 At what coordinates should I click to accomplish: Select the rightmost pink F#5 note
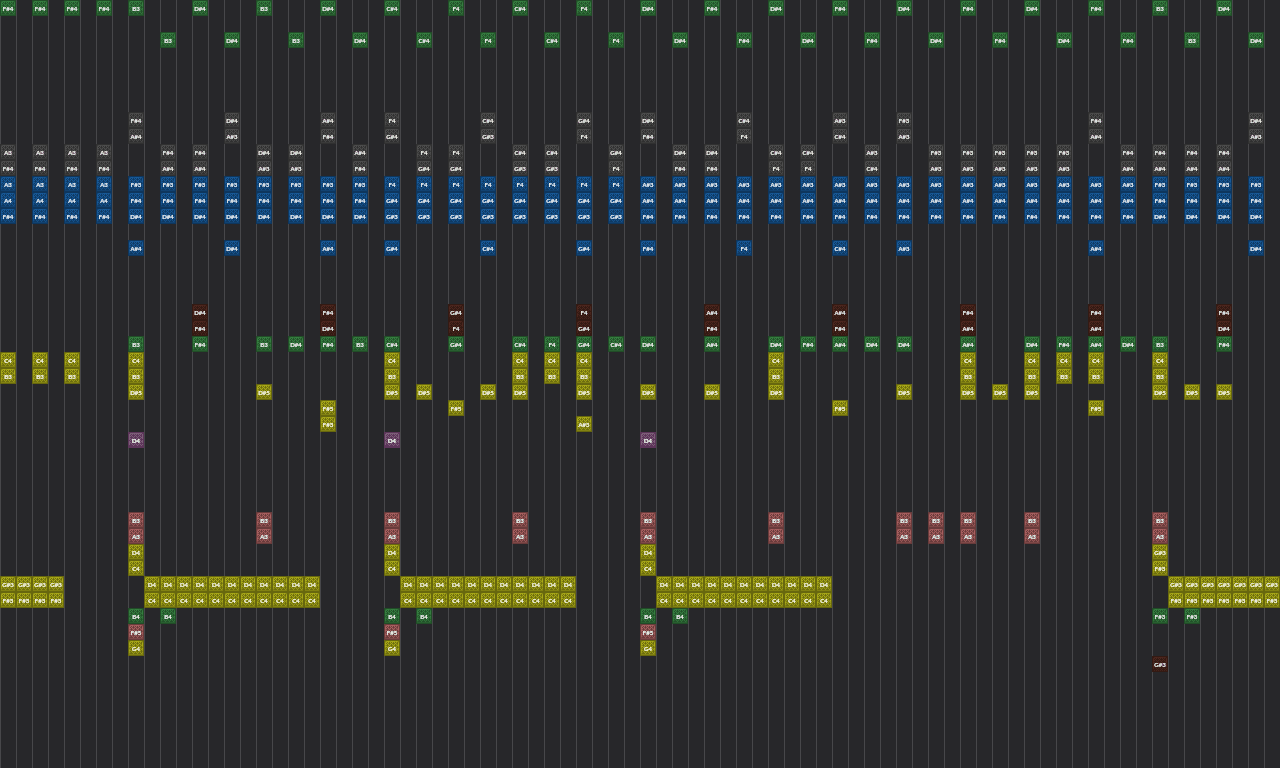[648, 632]
